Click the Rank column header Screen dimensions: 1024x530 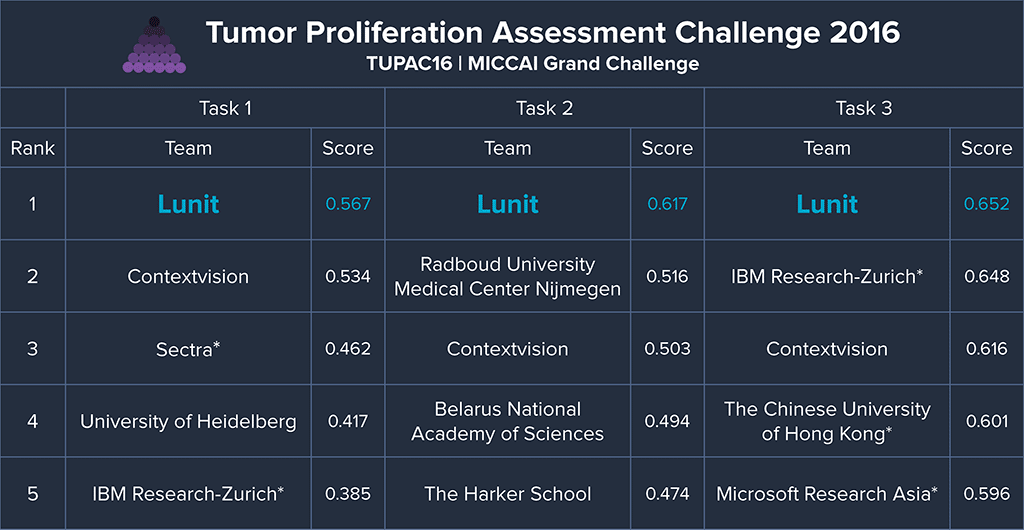33,148
